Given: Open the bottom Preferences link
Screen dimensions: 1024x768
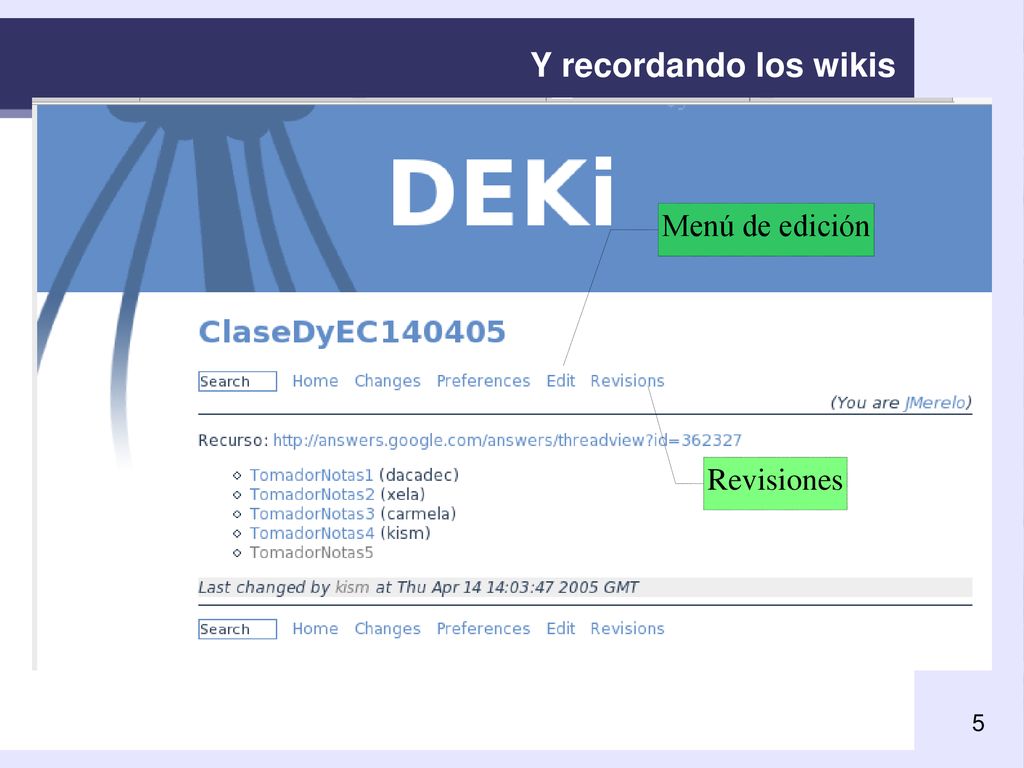Looking at the screenshot, I should (x=483, y=628).
